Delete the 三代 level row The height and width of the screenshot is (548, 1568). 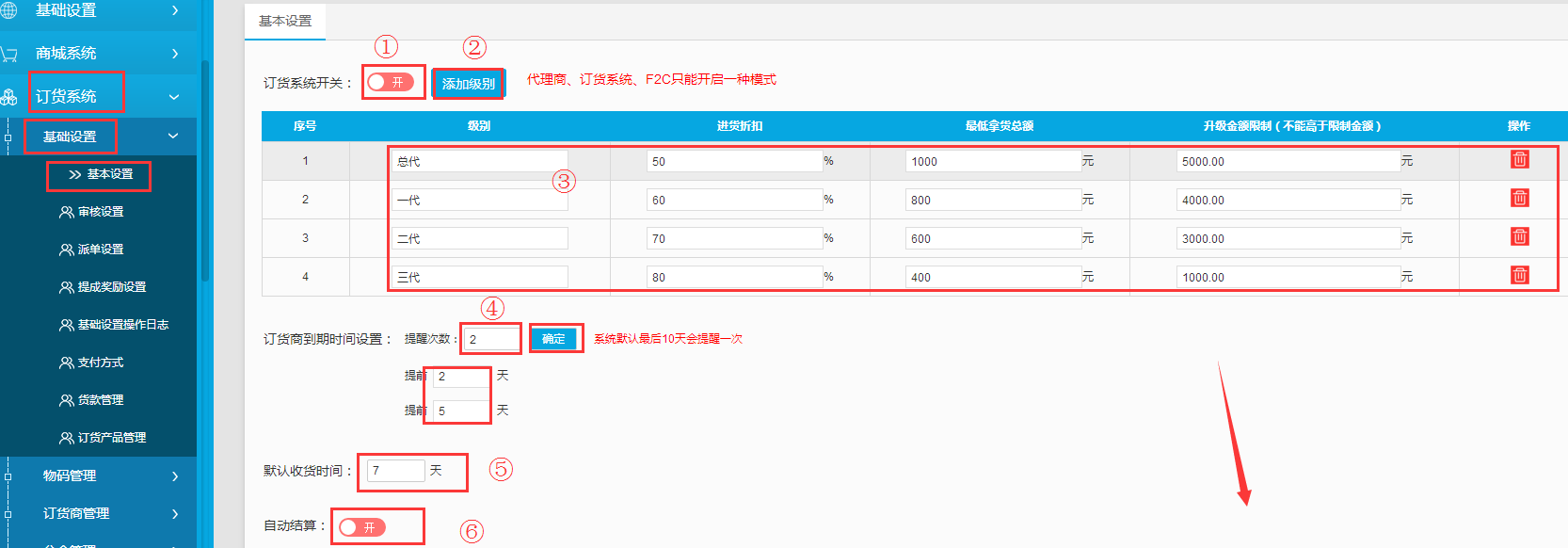[1519, 275]
